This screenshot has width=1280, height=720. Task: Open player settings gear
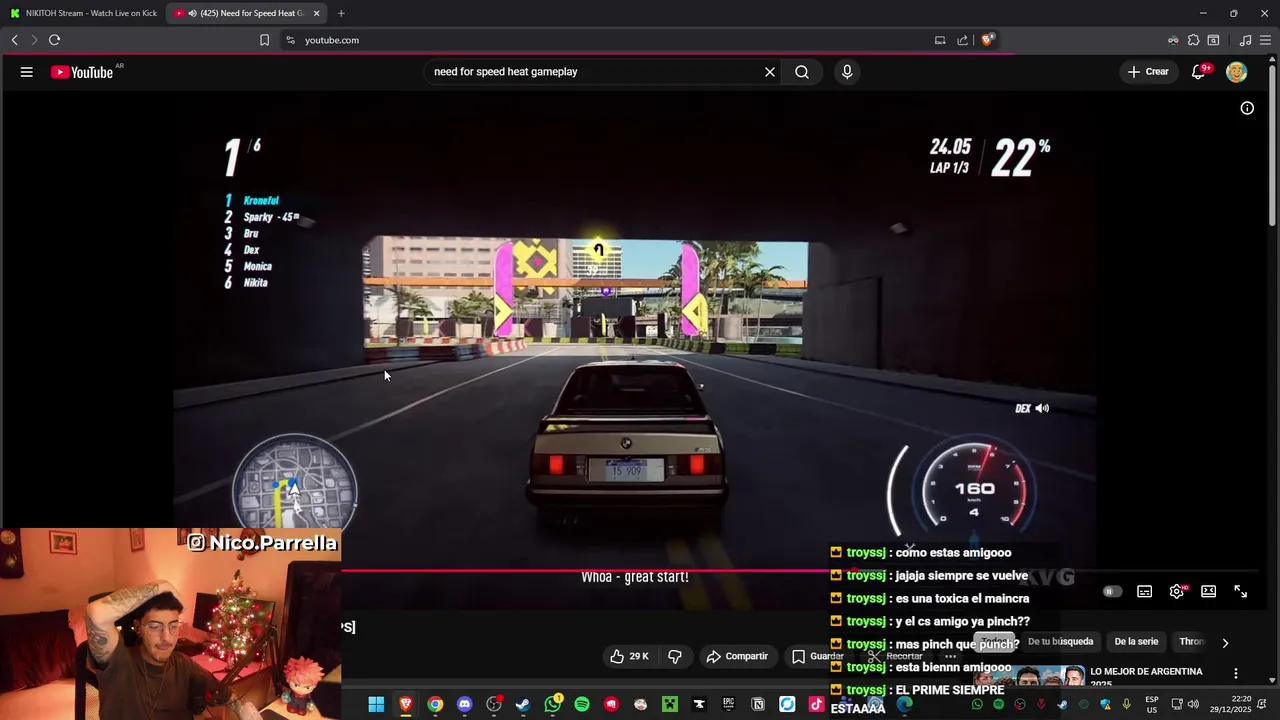coord(1177,591)
